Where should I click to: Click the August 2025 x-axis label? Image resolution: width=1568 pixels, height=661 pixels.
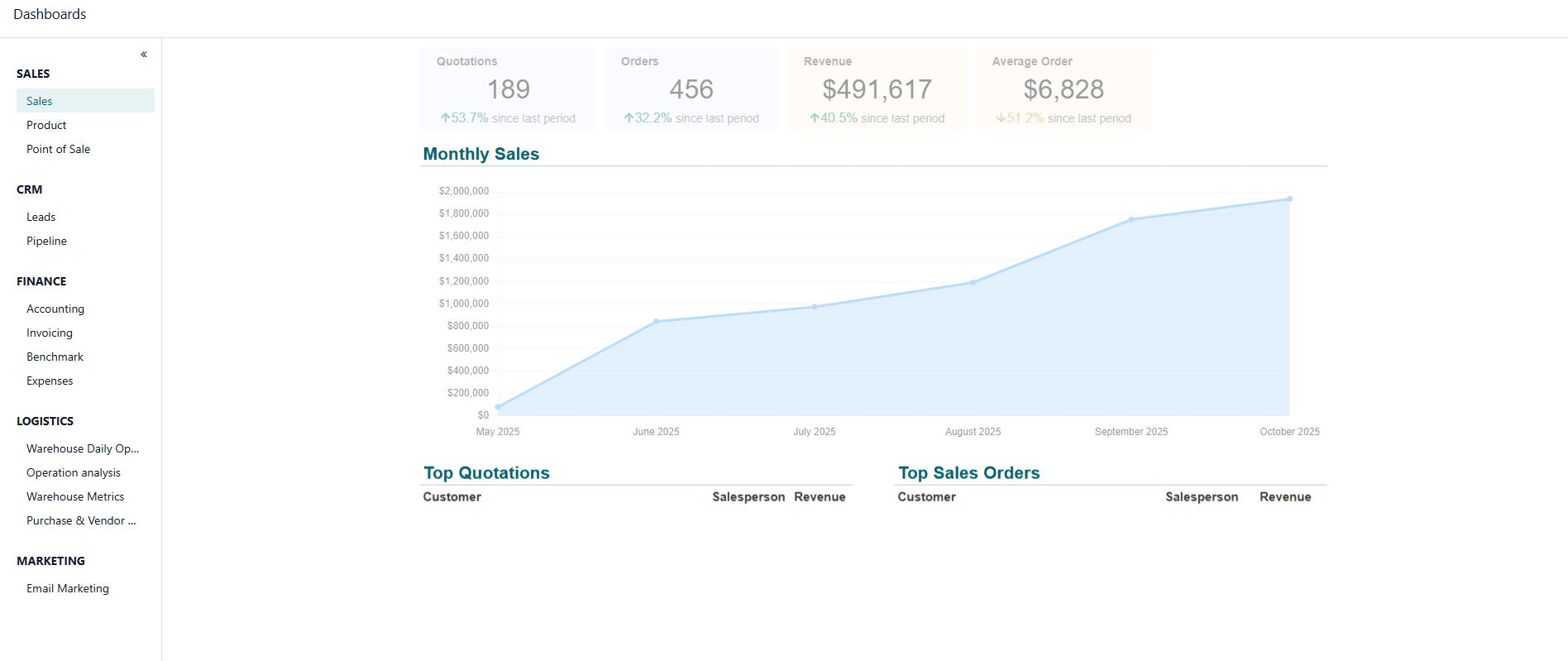(x=973, y=432)
